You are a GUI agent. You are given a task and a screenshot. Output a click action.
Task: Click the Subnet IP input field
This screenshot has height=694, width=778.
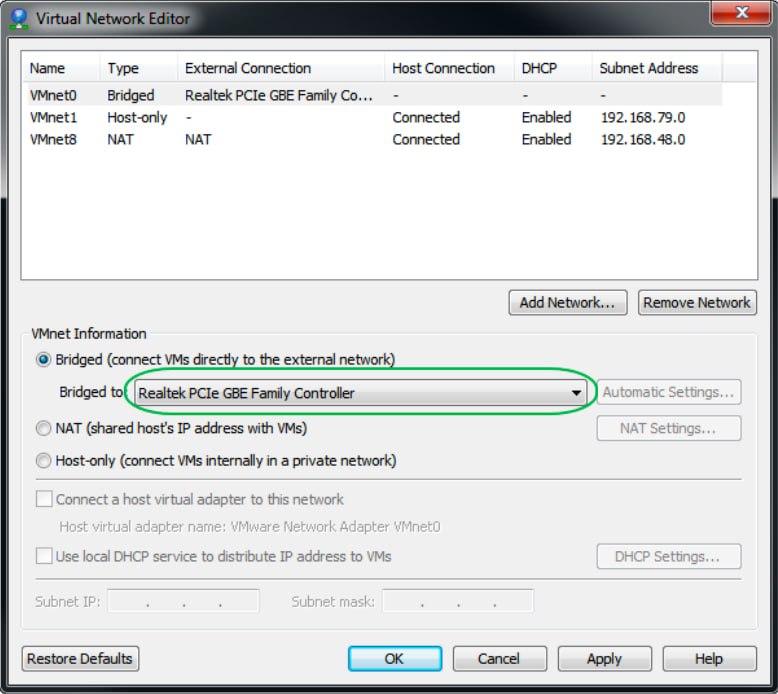pyautogui.click(x=184, y=601)
